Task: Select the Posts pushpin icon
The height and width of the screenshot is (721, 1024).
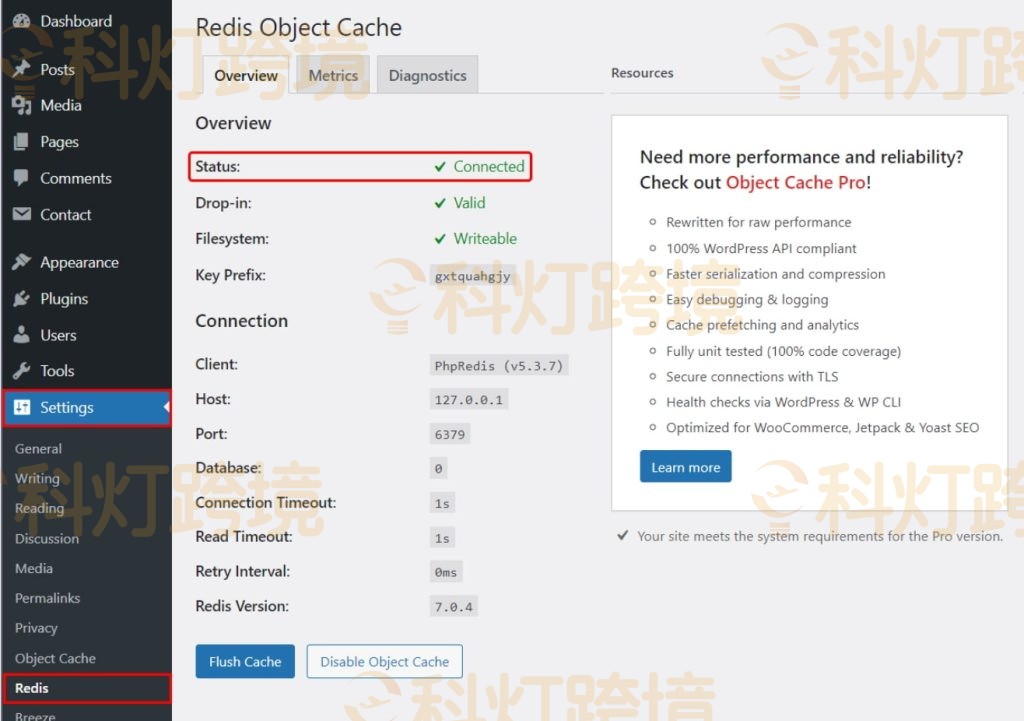Action: click(x=22, y=69)
